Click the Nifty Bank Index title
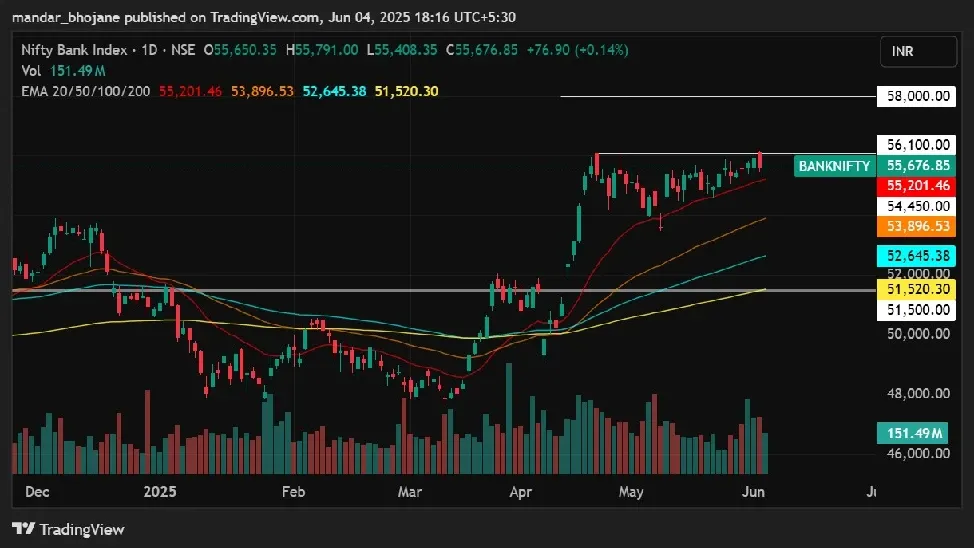The width and height of the screenshot is (974, 548). (x=74, y=50)
